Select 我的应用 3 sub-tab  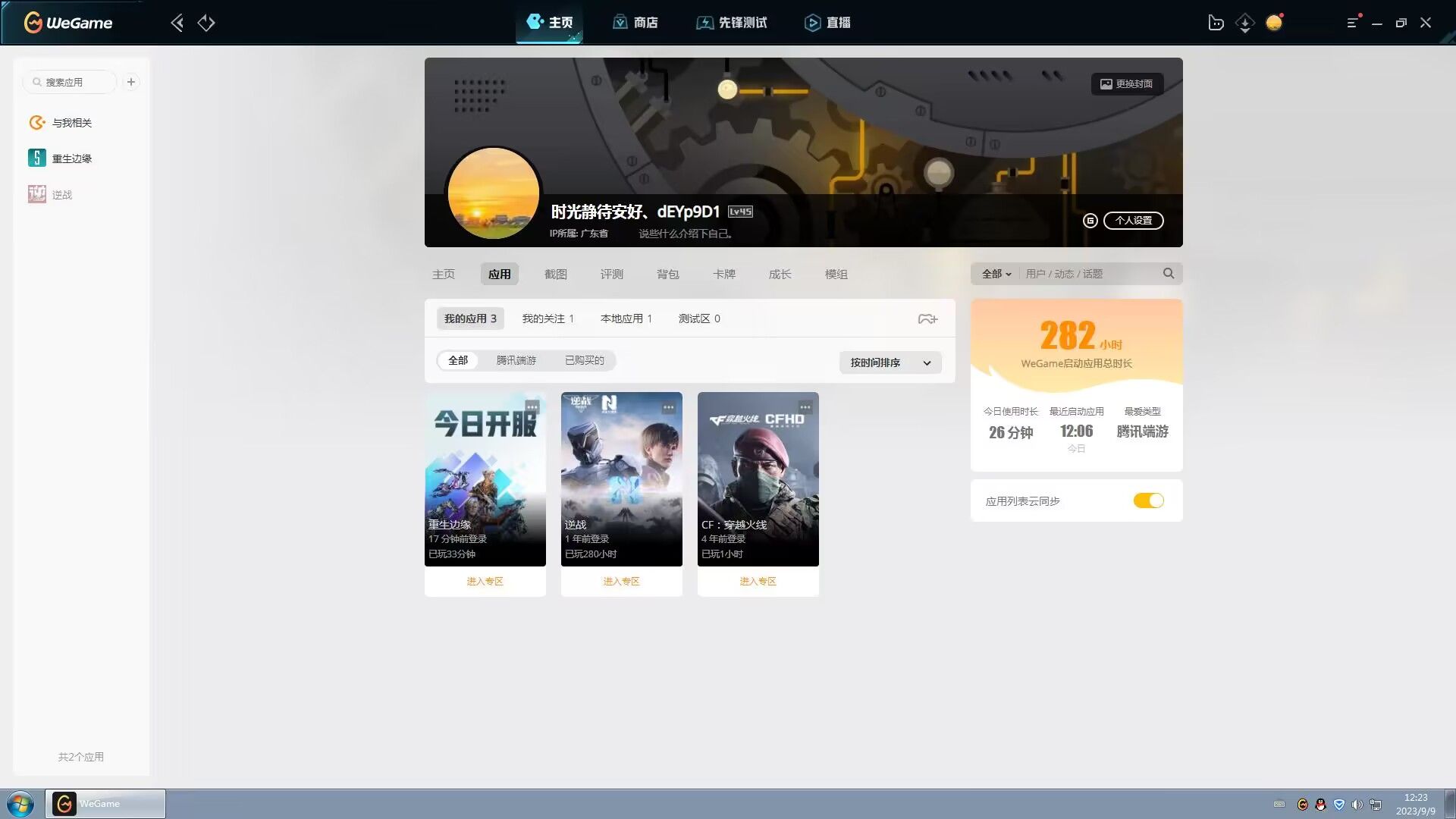click(470, 318)
